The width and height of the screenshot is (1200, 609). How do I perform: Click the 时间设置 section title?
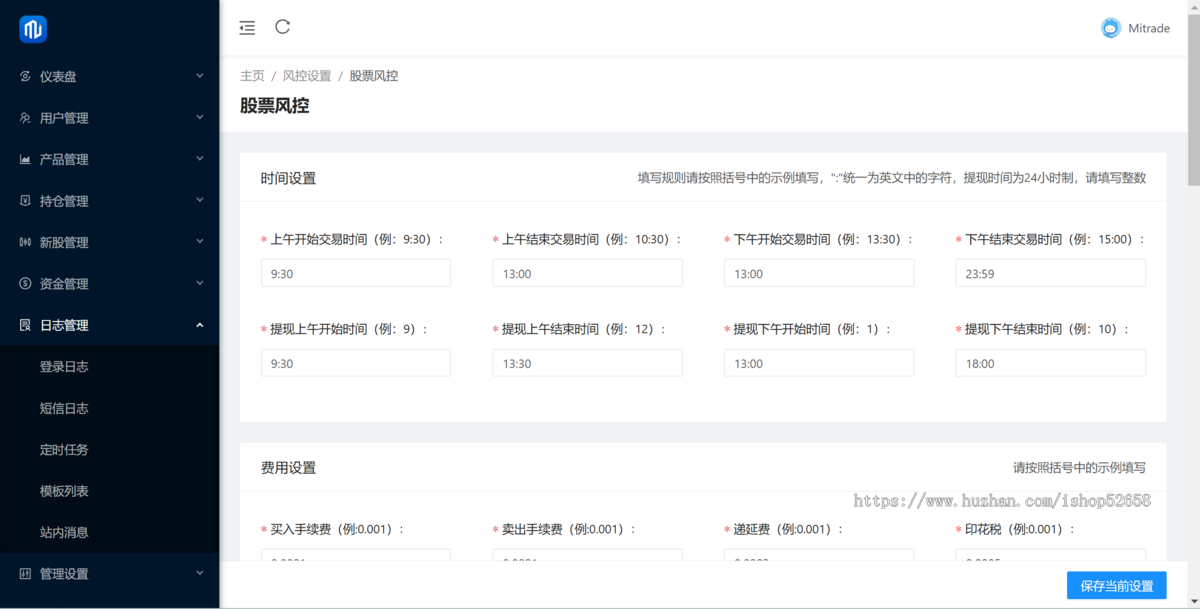288,179
